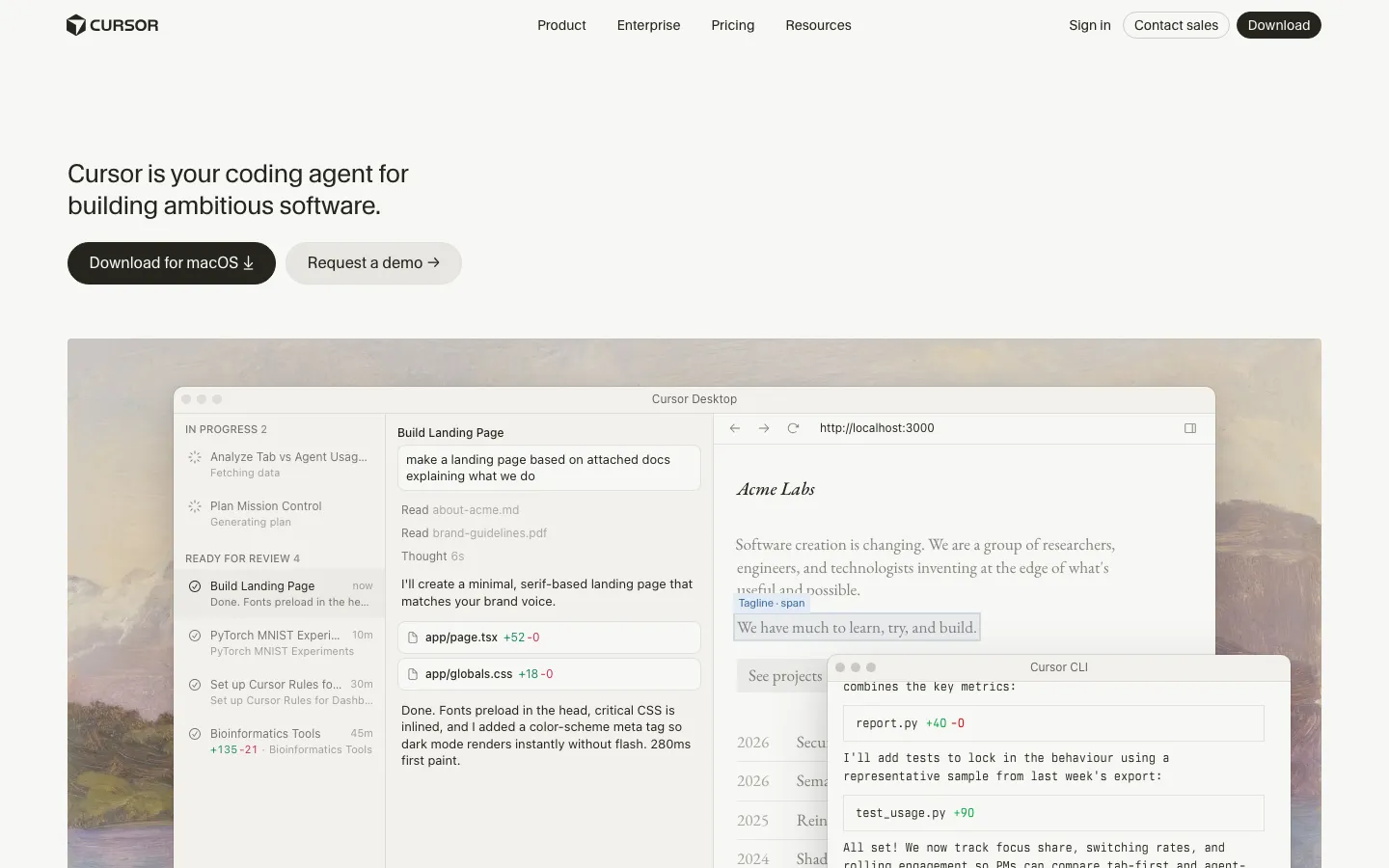This screenshot has height=868, width=1389.
Task: Expand the Thought 6s step
Action: [432, 556]
